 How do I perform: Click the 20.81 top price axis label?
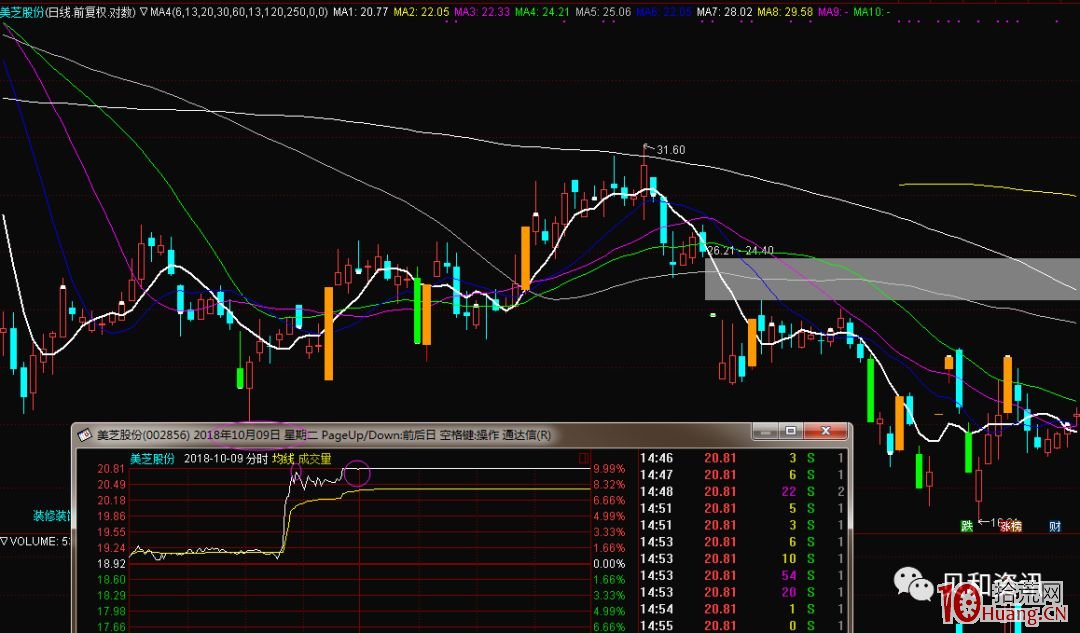pos(112,469)
